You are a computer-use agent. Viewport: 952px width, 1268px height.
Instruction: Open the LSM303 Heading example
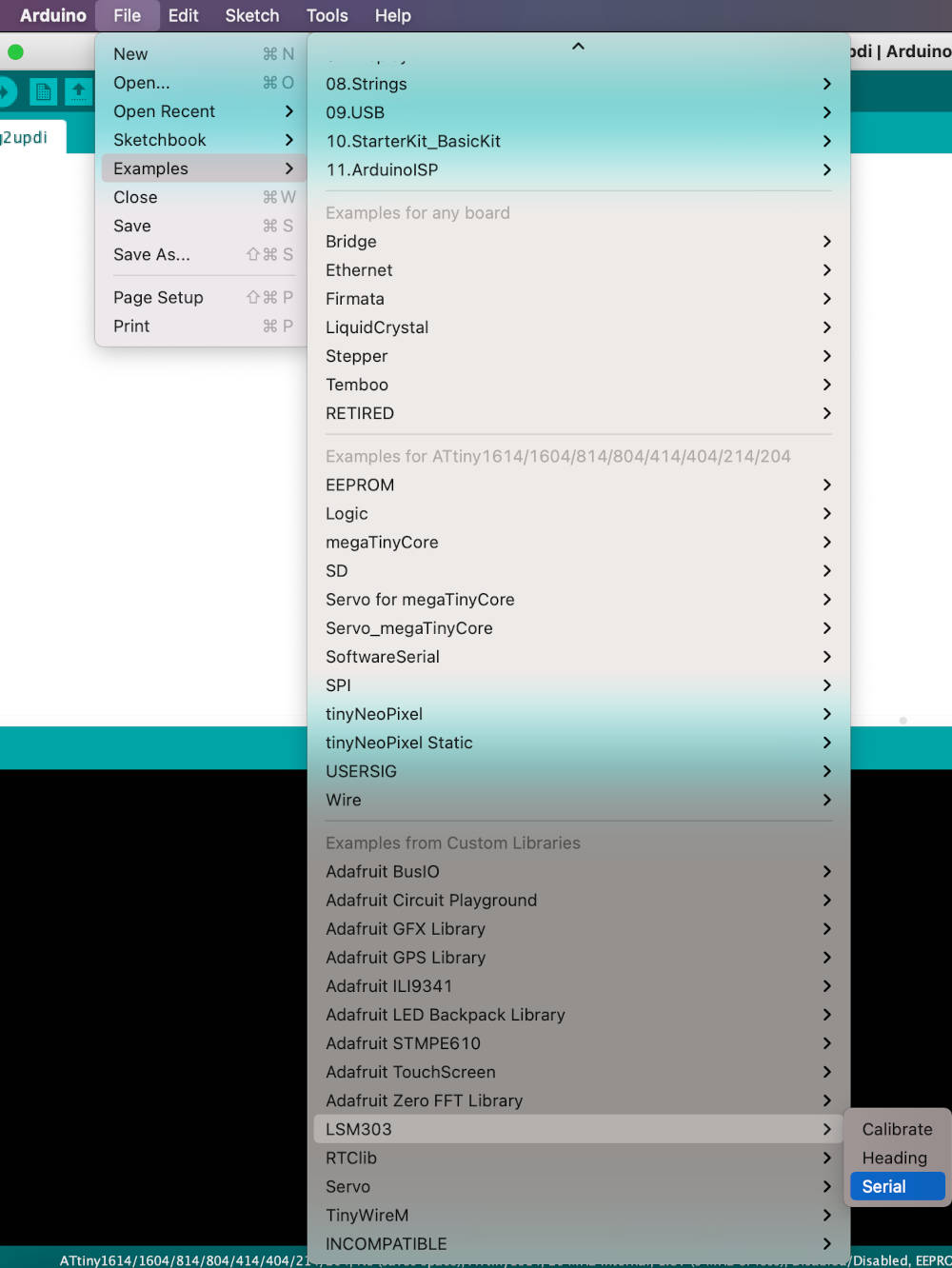click(897, 1158)
